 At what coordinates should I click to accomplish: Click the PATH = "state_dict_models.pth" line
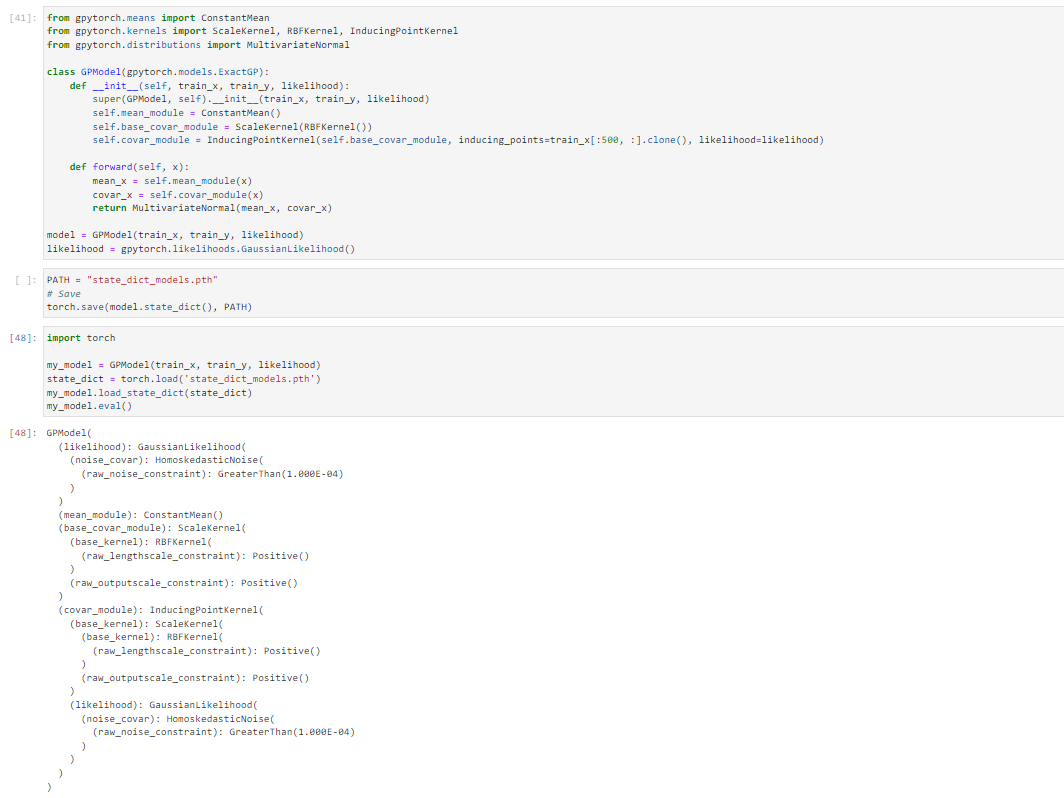point(132,280)
